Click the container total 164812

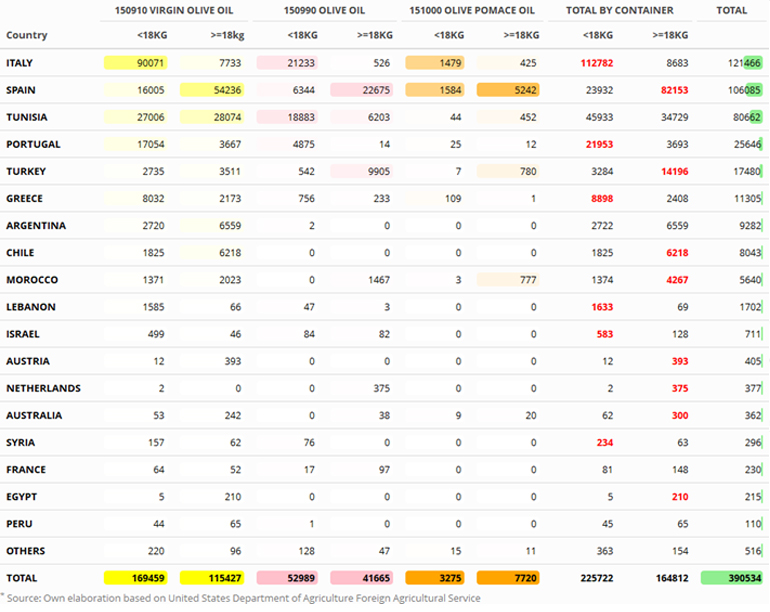click(x=672, y=578)
